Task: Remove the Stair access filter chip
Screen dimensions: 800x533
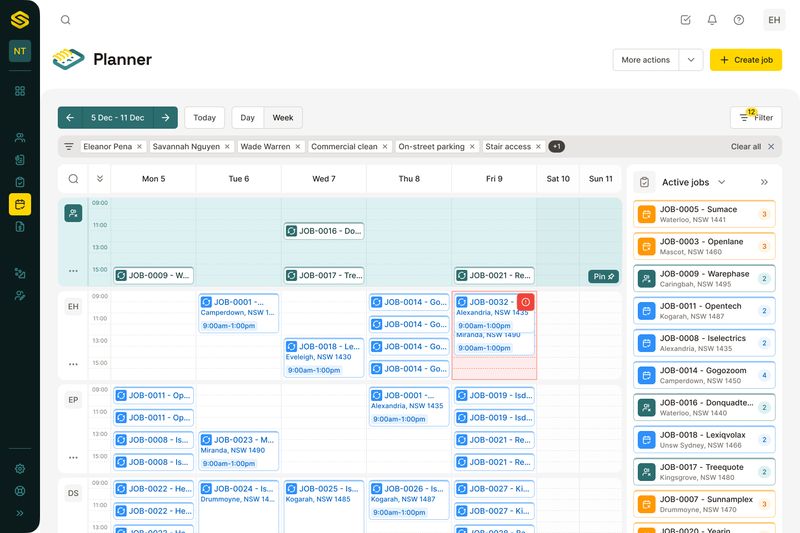Action: coord(538,146)
